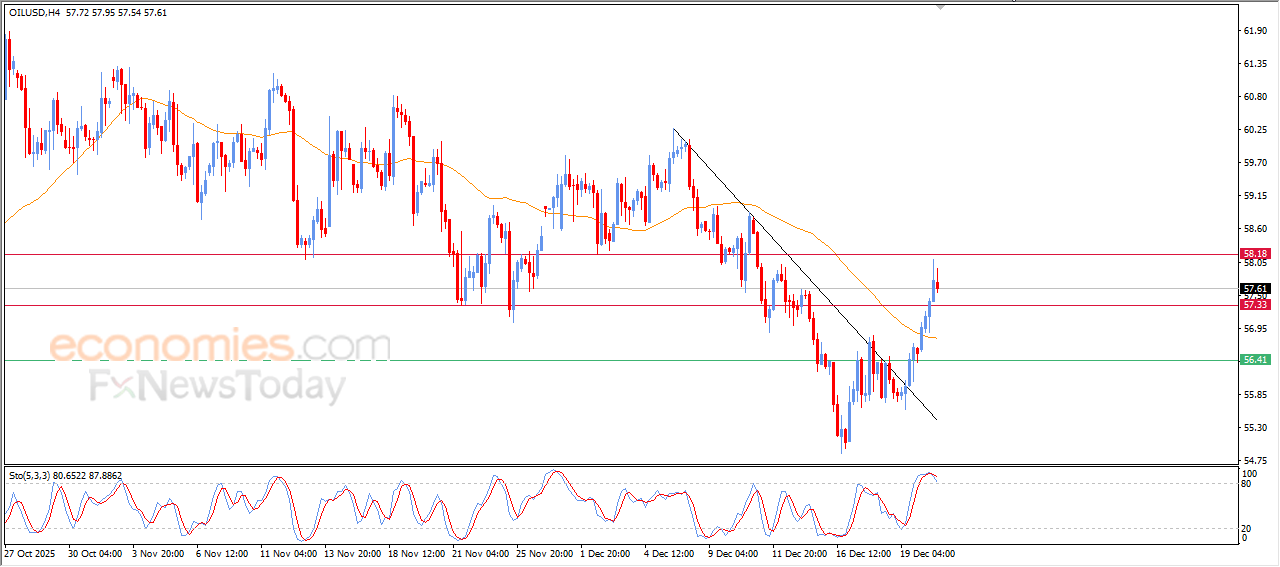Image resolution: width=1280 pixels, height=567 pixels.
Task: Click the 9 Dec 04:00 time label
Action: point(735,552)
